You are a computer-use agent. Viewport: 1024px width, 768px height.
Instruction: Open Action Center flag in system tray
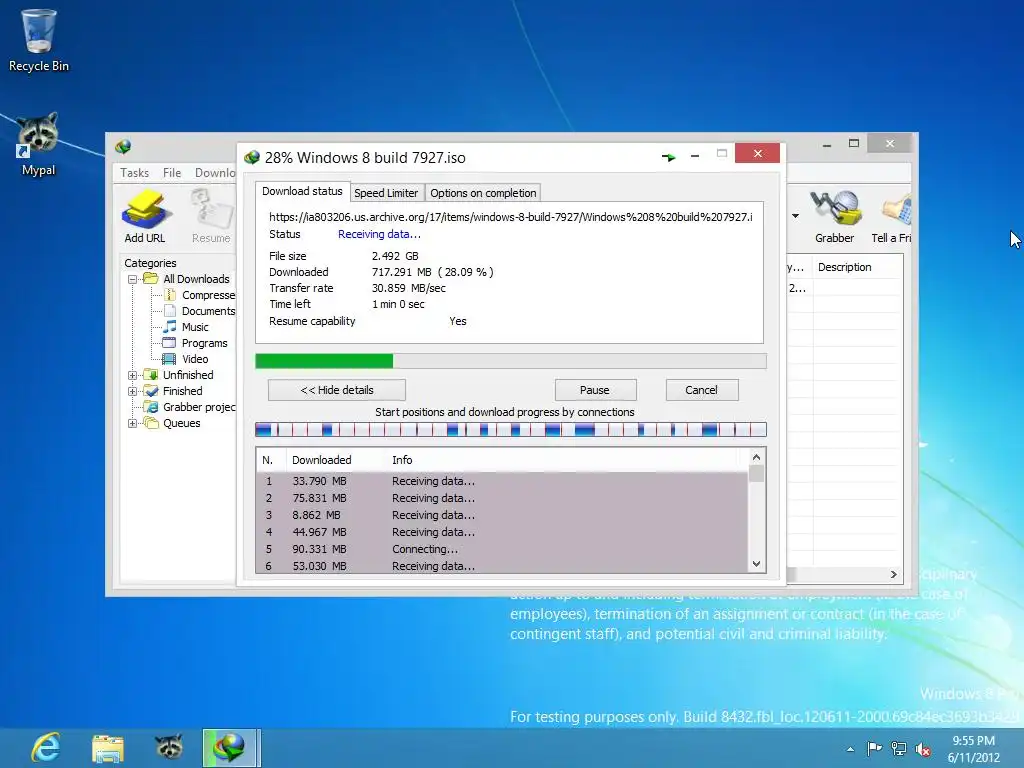point(874,749)
